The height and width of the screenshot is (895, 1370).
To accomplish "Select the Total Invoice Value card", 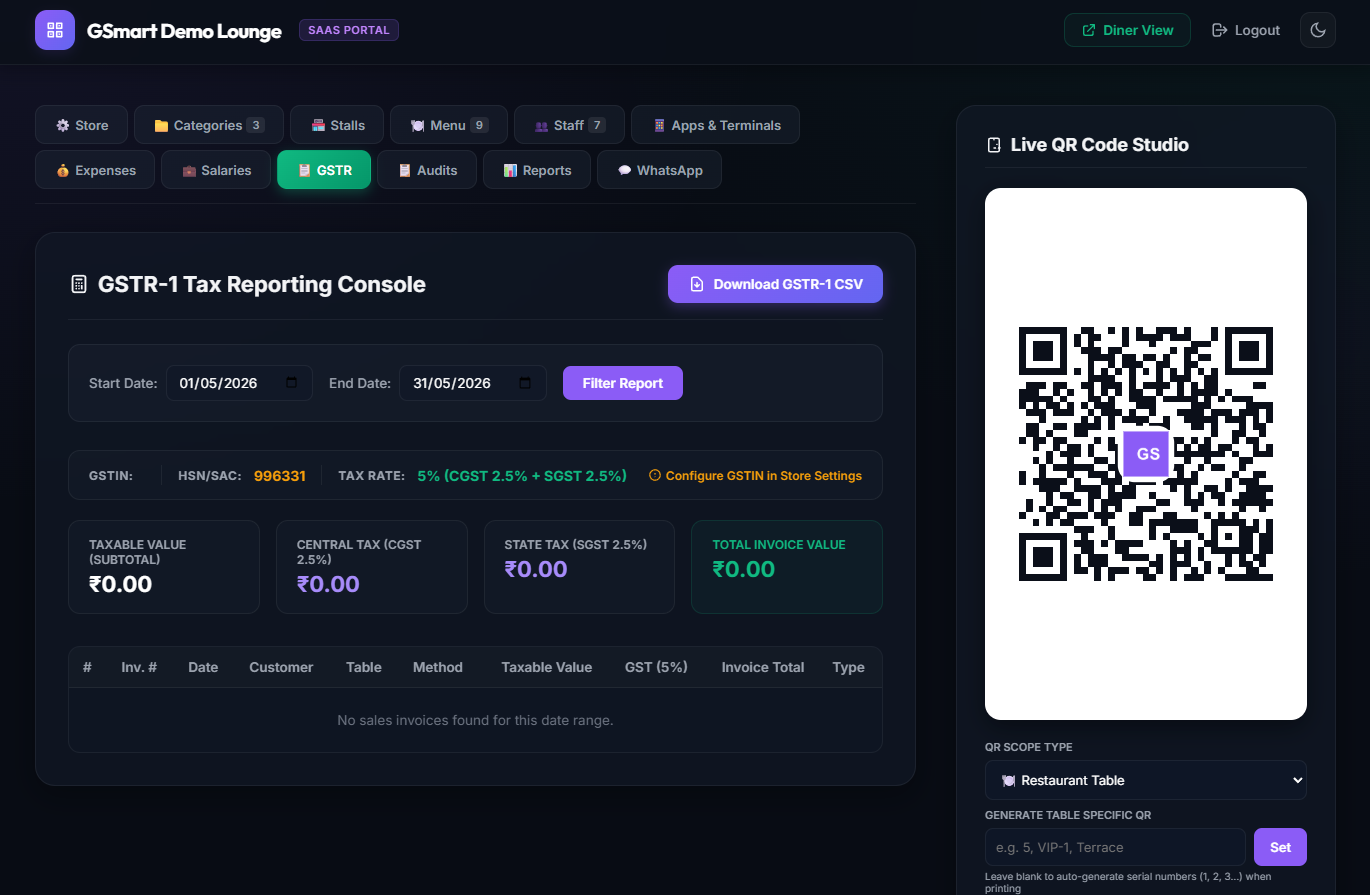I will [787, 567].
